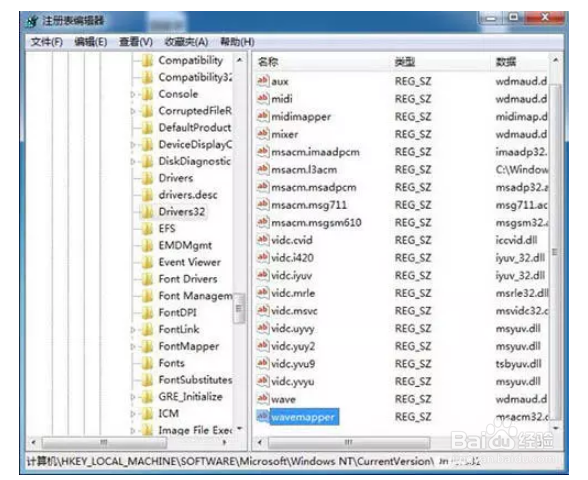Image resolution: width=588 pixels, height=480 pixels.
Task: Select the EMDMgmt key
Action: click(x=185, y=245)
